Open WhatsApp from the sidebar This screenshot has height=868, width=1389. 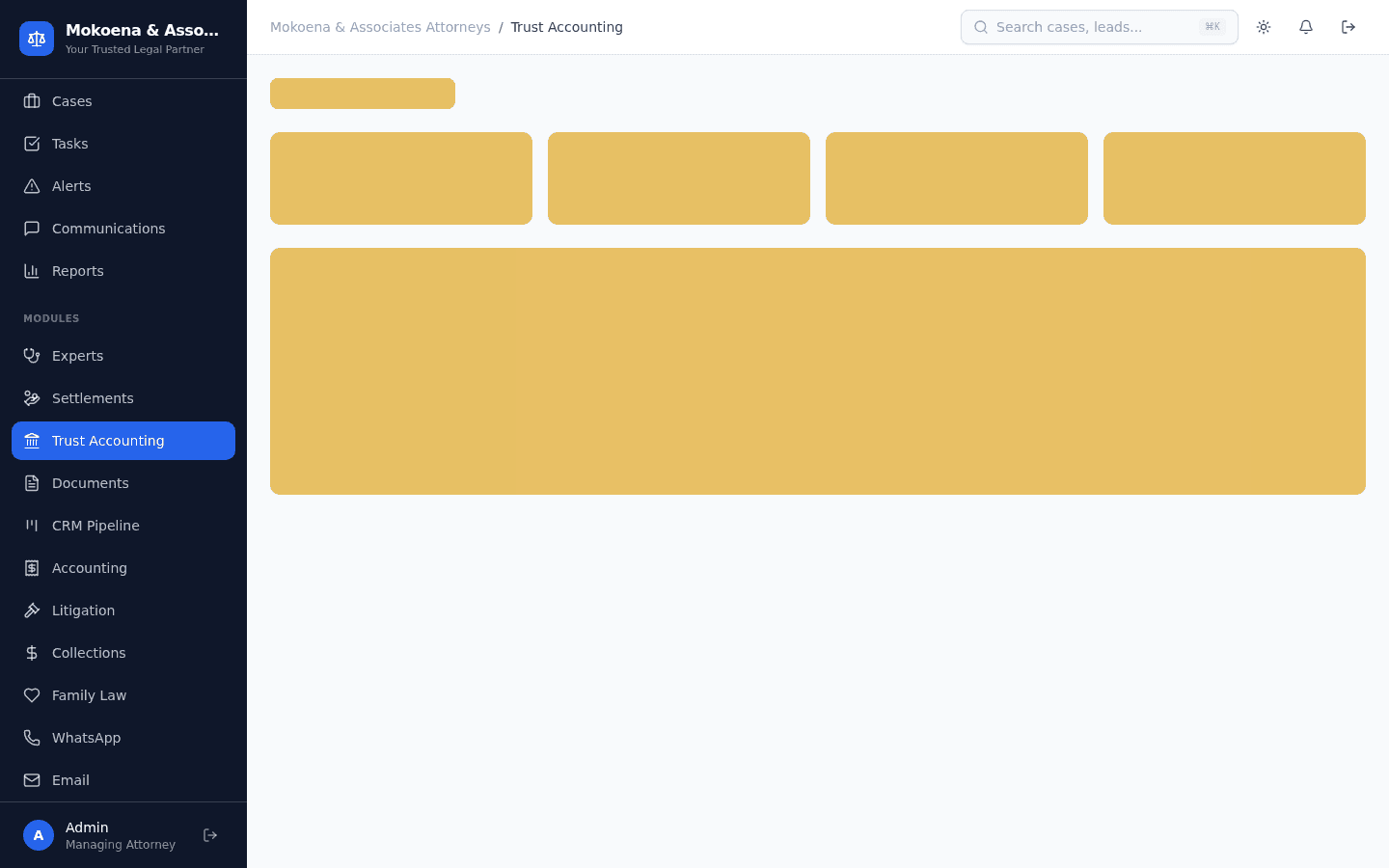tap(123, 738)
